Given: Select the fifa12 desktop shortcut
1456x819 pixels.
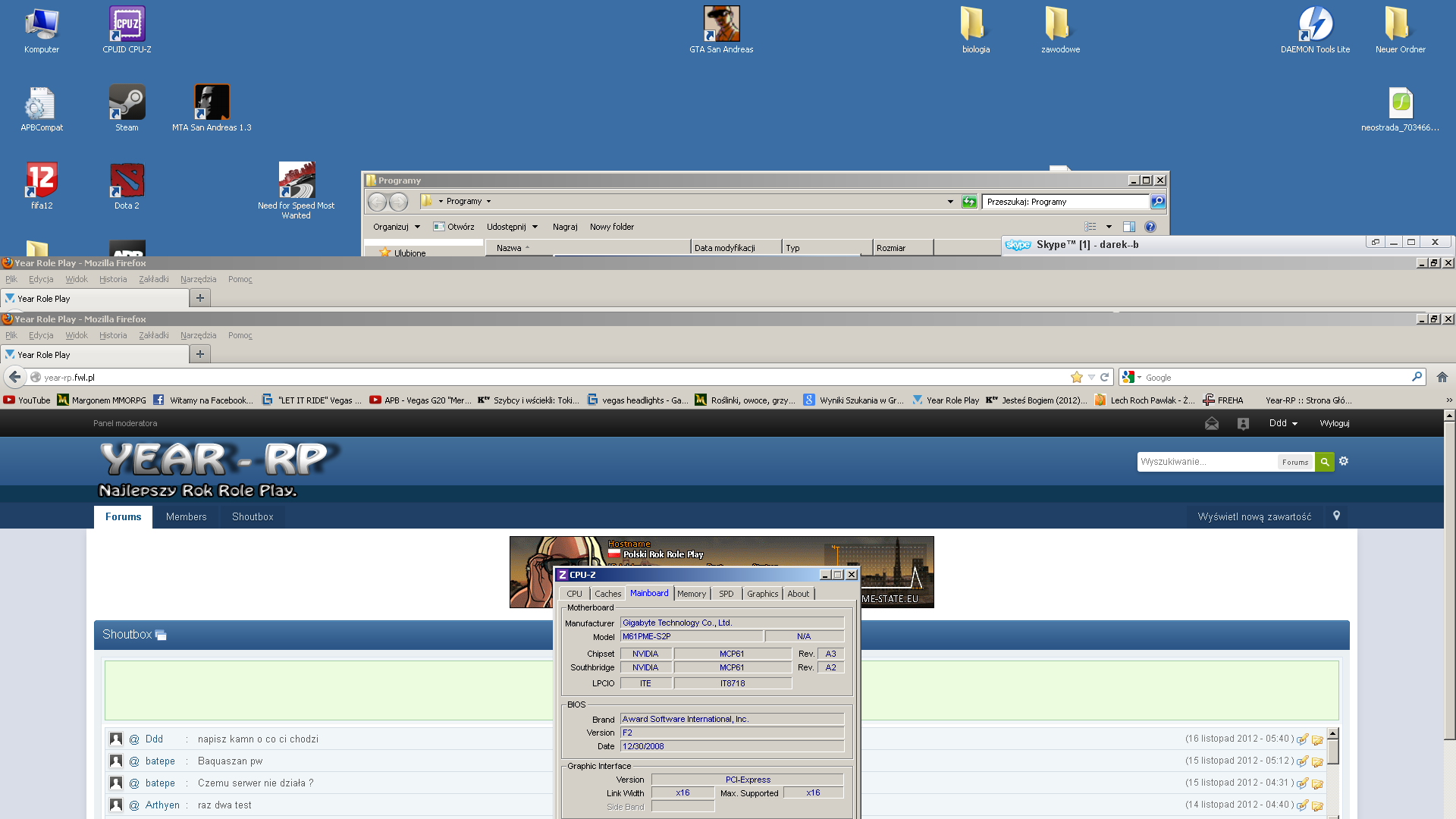Looking at the screenshot, I should point(42,187).
